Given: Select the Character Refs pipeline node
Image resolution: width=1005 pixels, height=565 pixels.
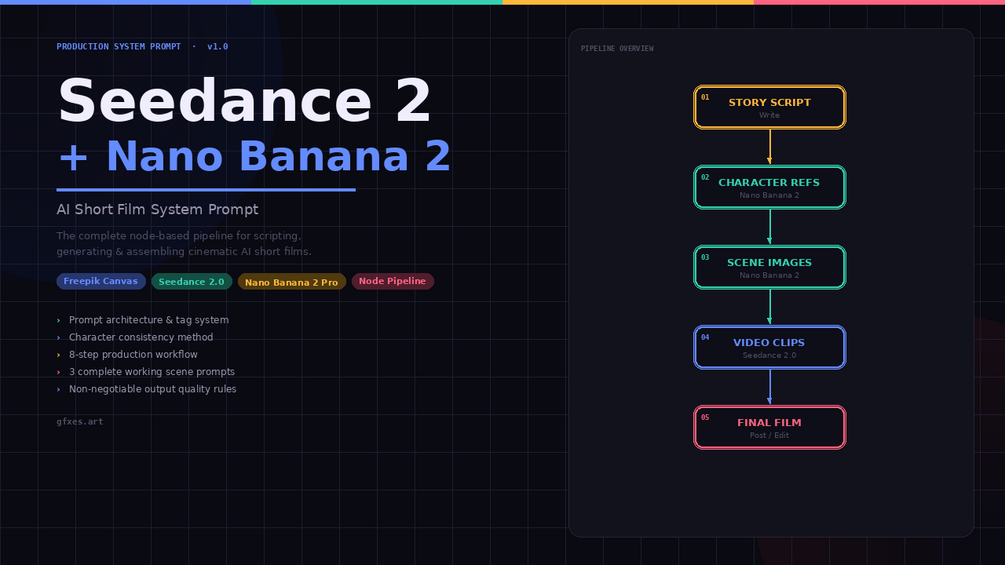Looking at the screenshot, I should click(770, 187).
